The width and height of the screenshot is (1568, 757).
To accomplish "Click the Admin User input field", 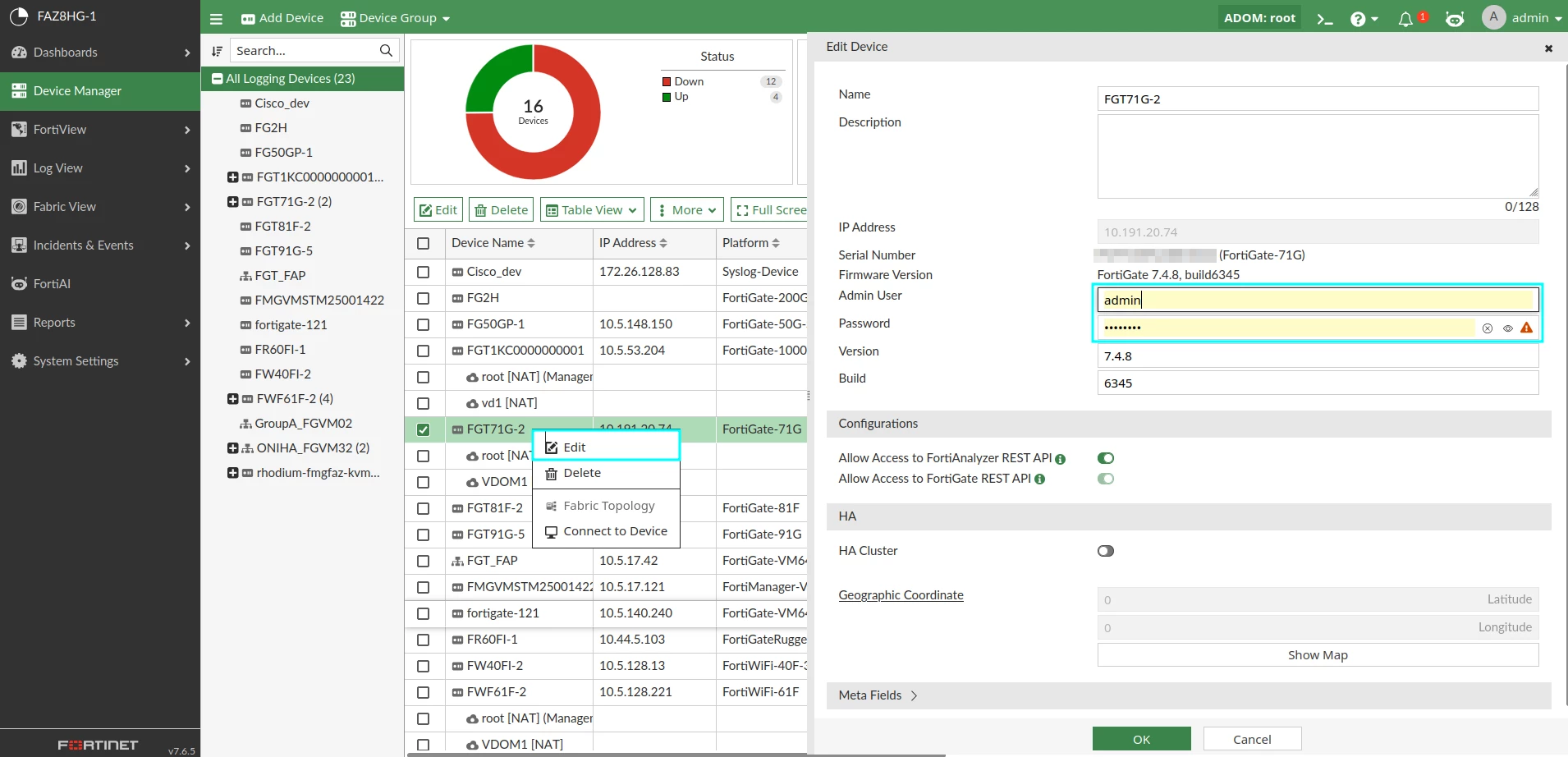I will point(1317,300).
